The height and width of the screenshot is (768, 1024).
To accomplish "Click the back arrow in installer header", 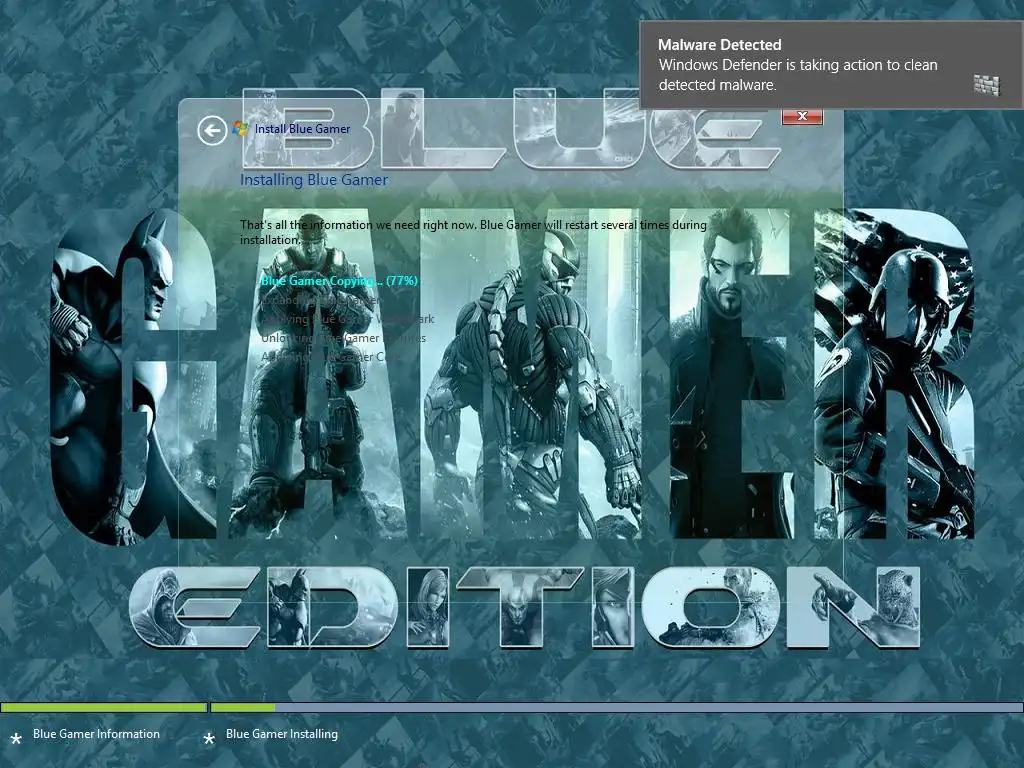I will pos(212,130).
